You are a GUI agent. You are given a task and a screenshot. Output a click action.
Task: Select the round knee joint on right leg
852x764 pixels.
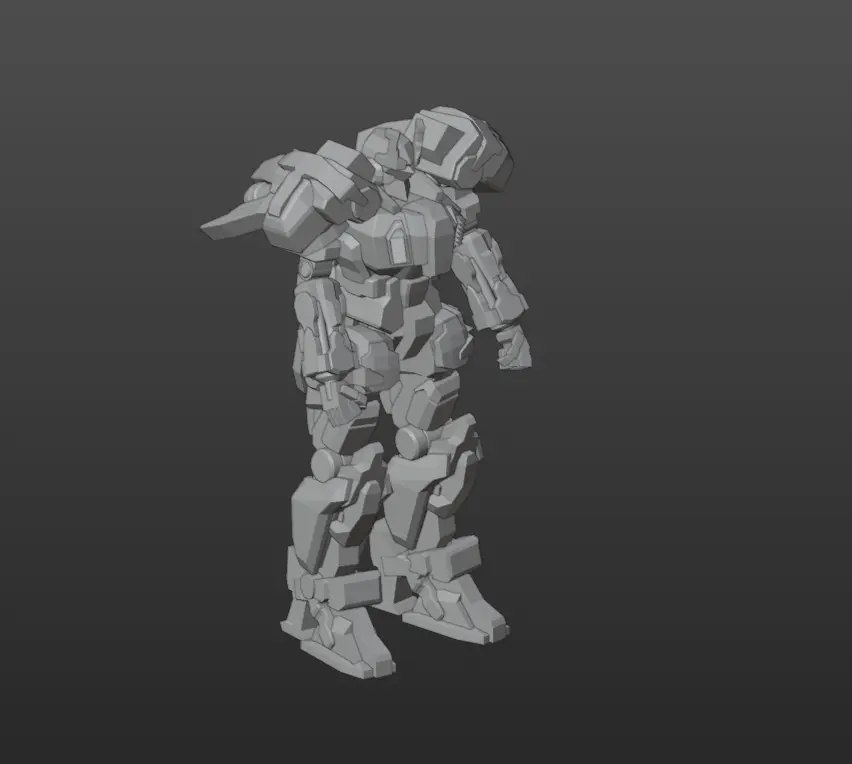[x=411, y=441]
